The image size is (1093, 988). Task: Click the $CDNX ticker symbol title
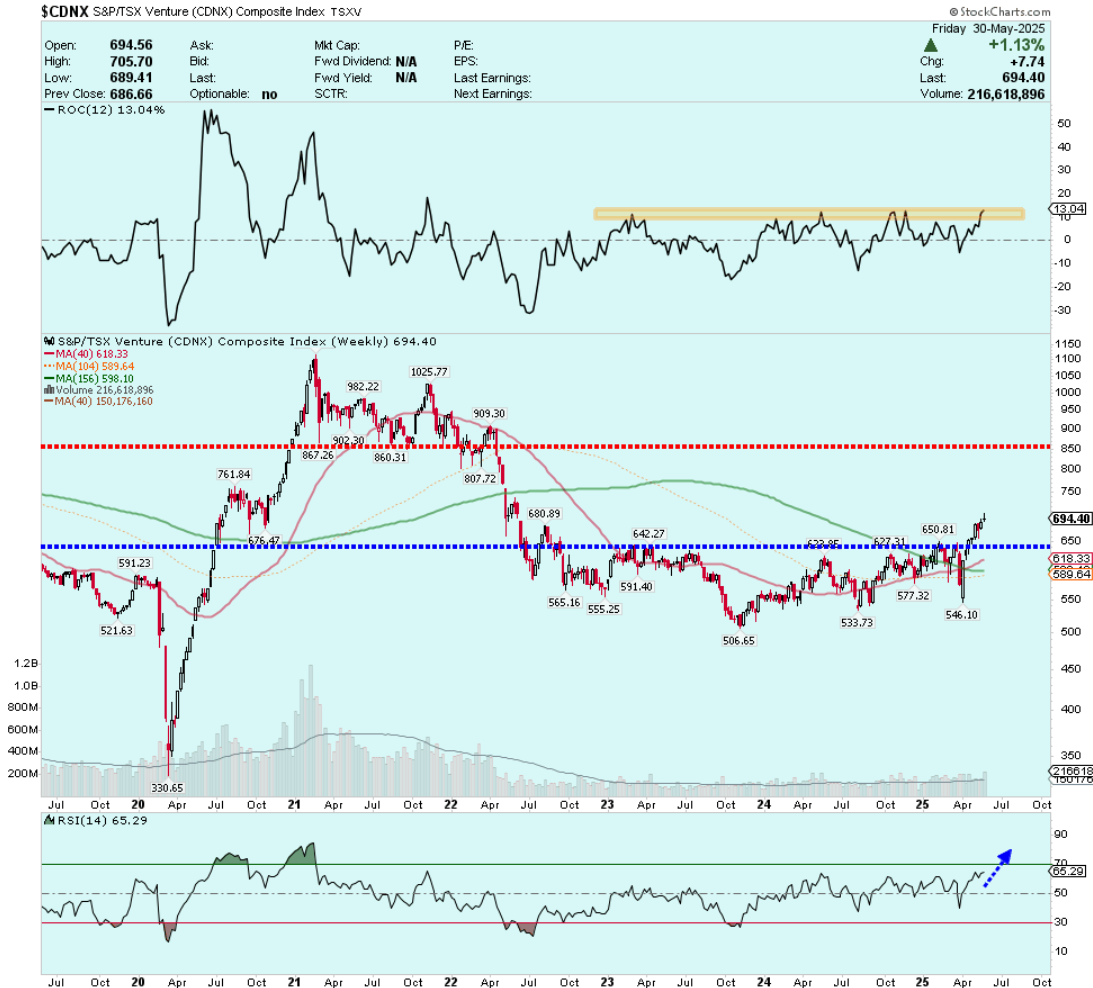point(65,11)
